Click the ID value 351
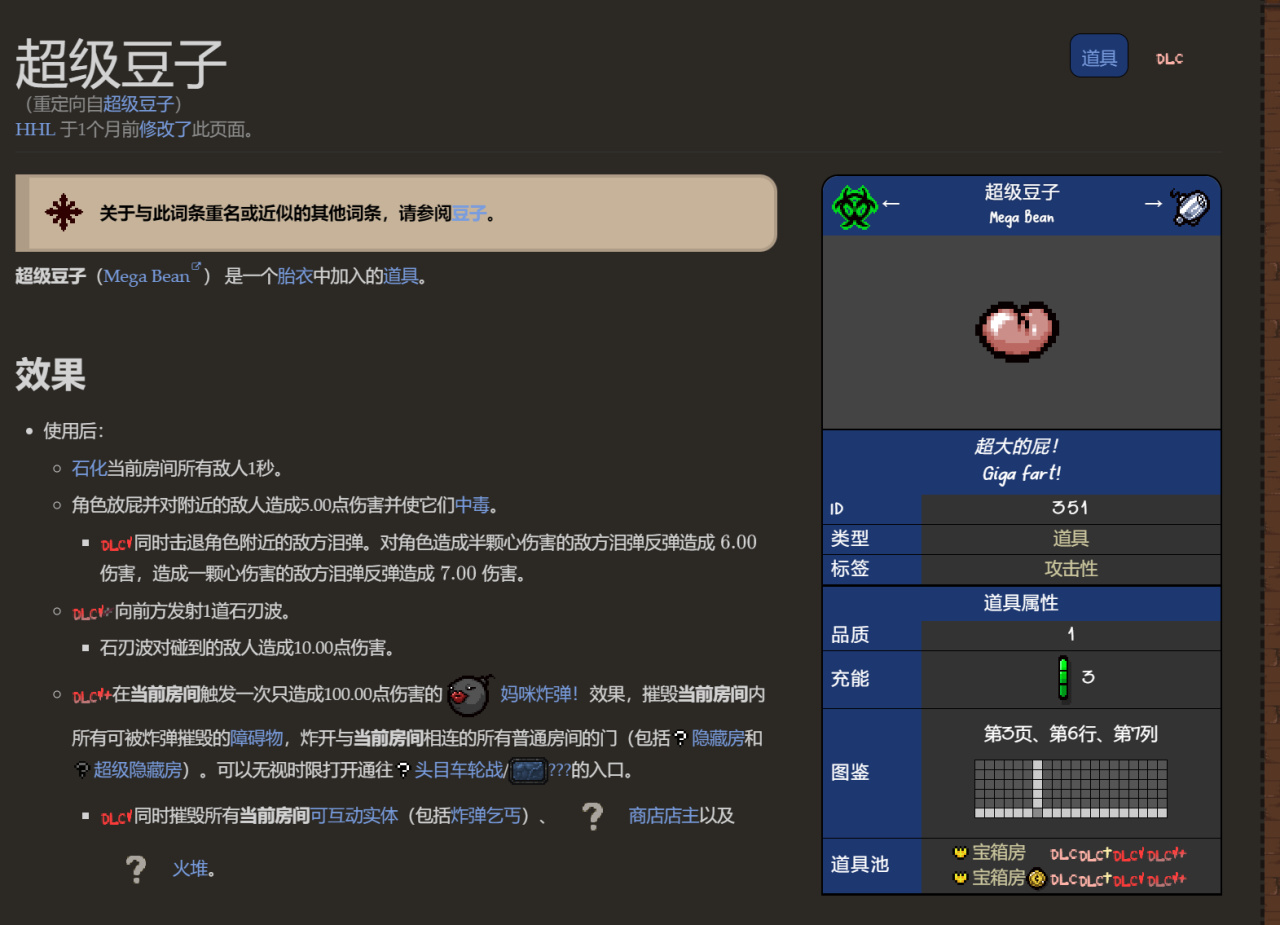The image size is (1280, 925). pyautogui.click(x=1070, y=508)
